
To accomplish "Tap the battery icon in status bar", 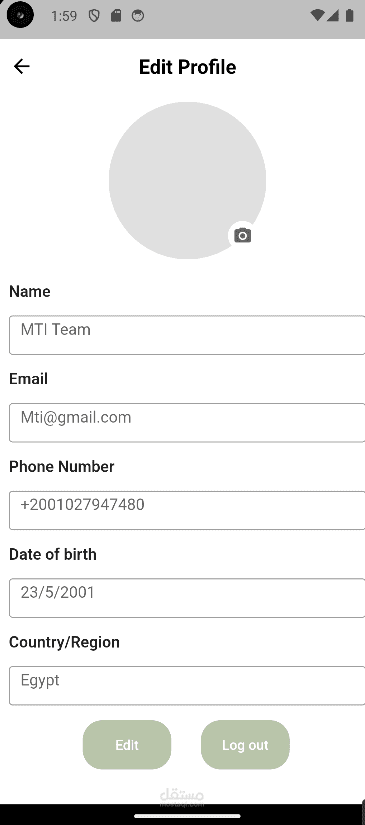I will click(349, 16).
